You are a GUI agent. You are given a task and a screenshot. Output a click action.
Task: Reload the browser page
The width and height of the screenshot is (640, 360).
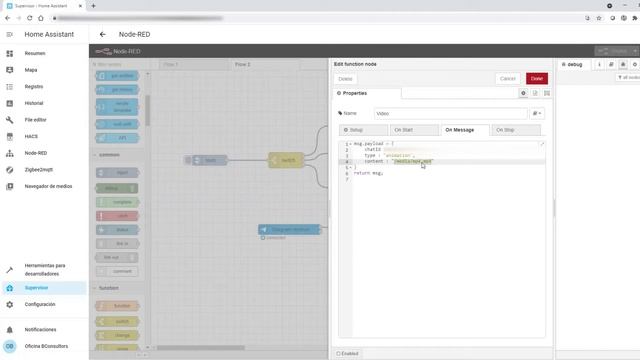pyautogui.click(x=29, y=18)
